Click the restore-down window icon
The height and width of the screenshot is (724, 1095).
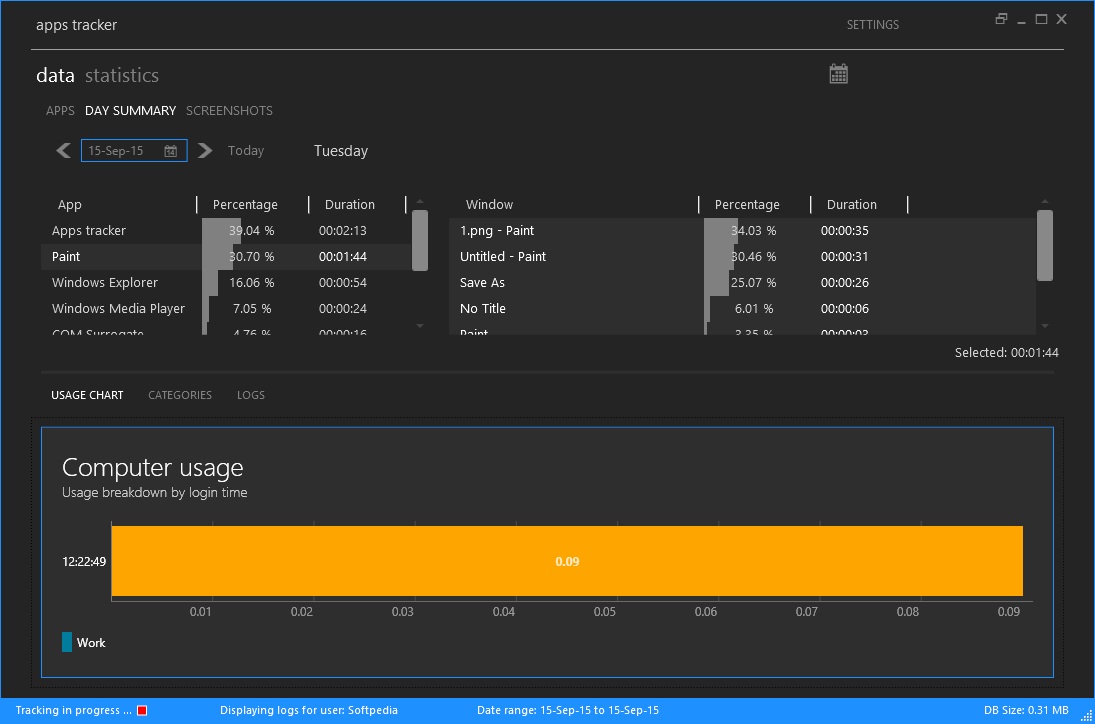(1001, 20)
